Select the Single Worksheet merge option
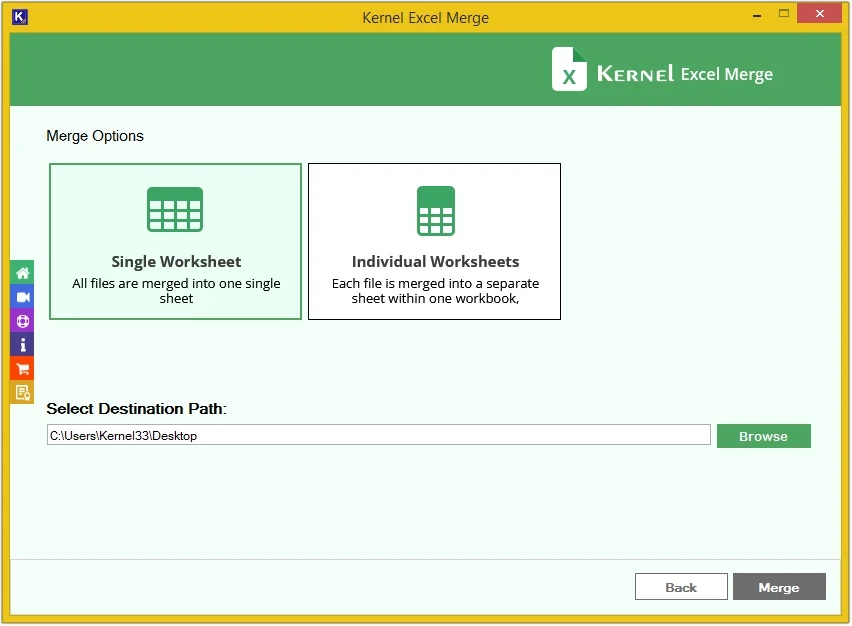This screenshot has height=626, width=852. point(175,241)
